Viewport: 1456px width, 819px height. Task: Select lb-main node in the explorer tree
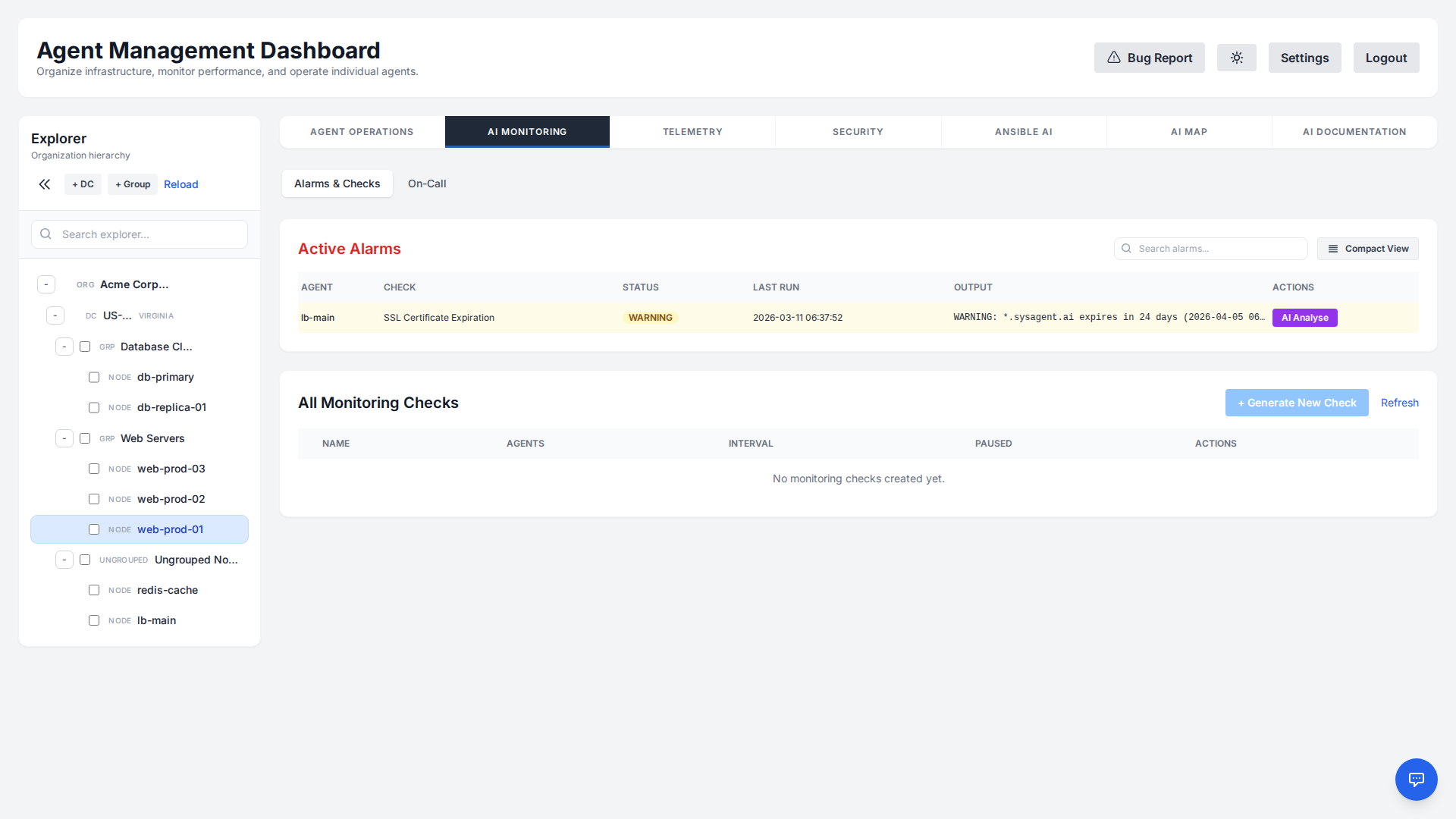(156, 620)
